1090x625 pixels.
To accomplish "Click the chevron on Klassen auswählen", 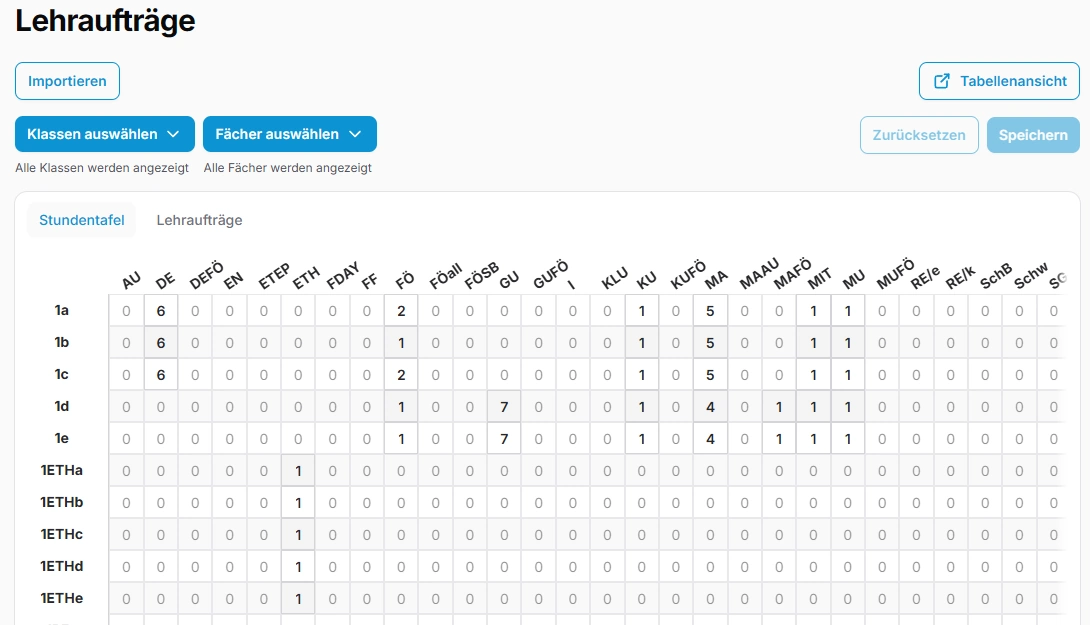I will [x=173, y=134].
